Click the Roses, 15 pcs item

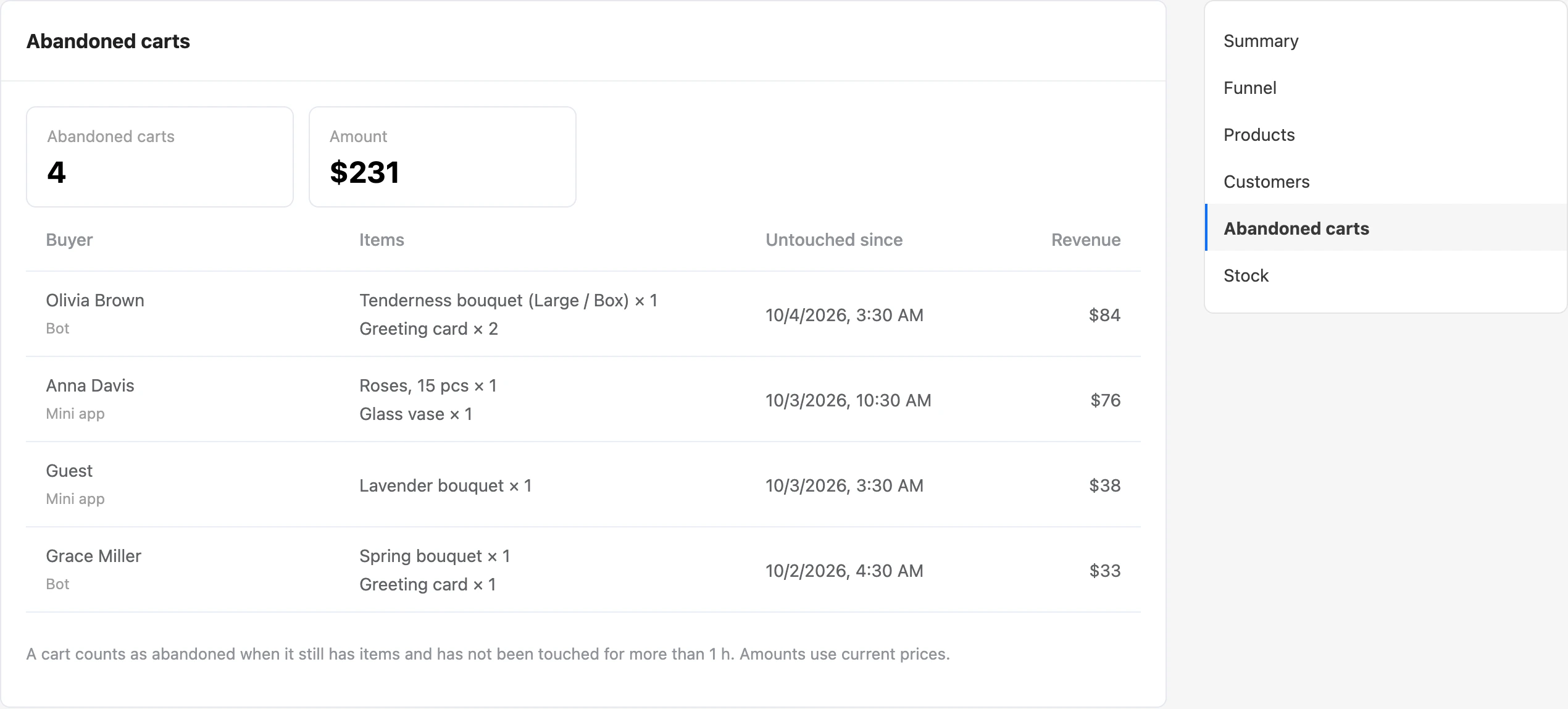(428, 385)
